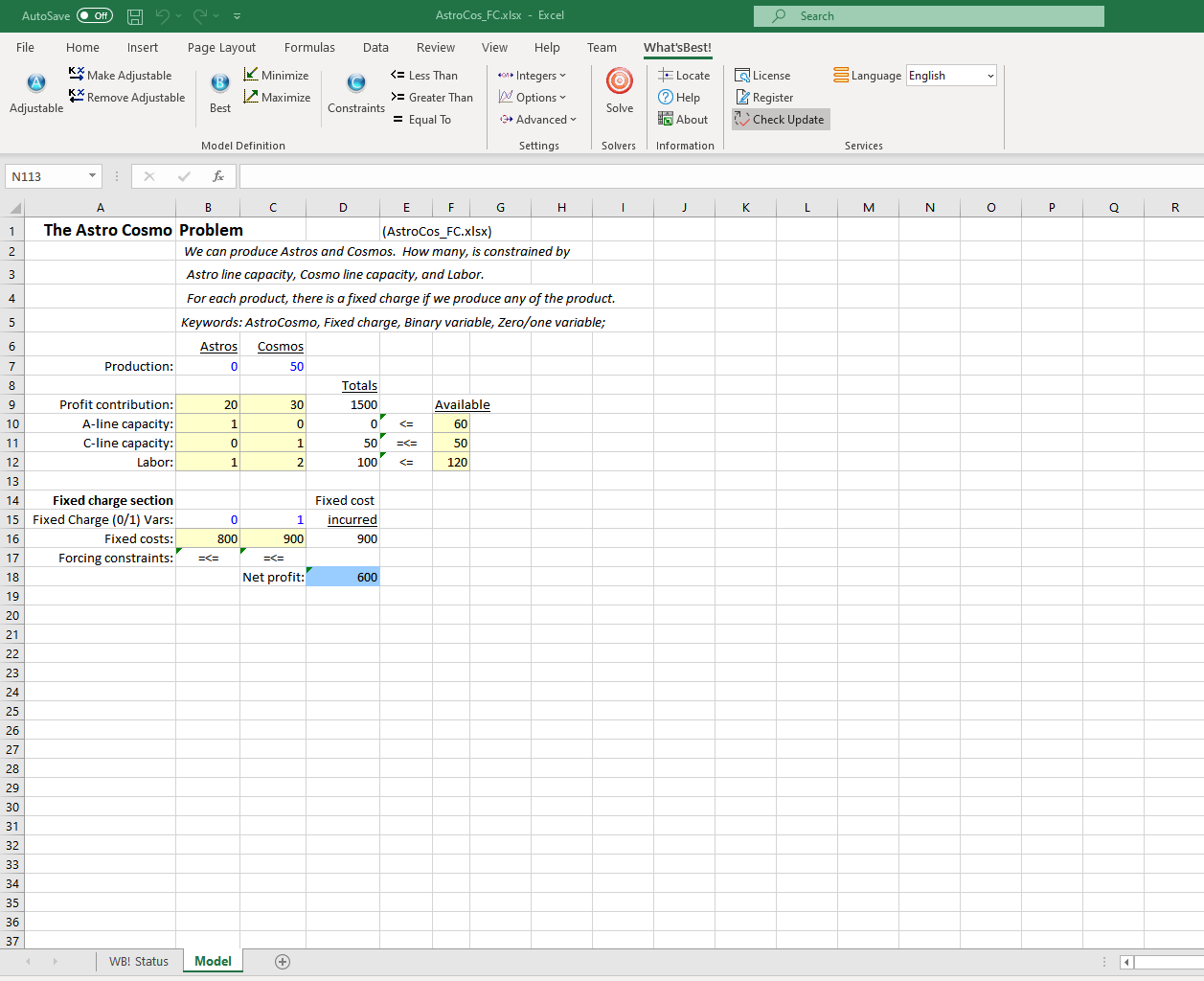Open the Formulas ribbon tab

(309, 47)
